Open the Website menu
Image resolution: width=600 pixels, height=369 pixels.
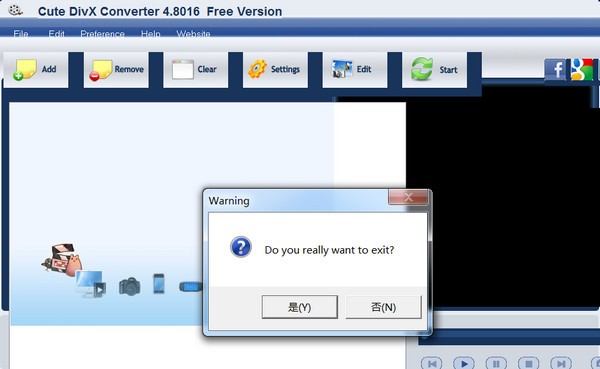193,34
